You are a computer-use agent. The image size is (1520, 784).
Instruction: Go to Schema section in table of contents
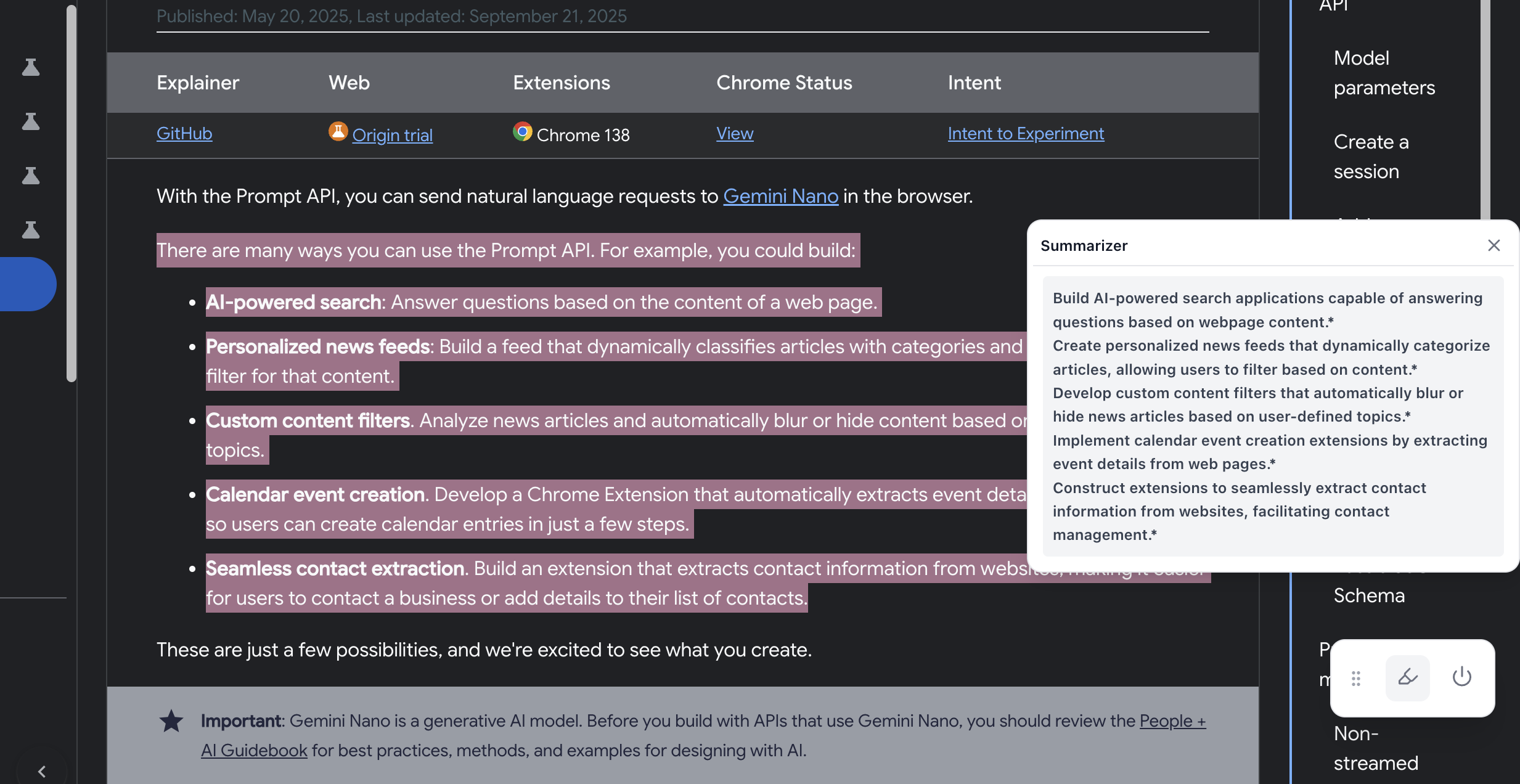[x=1369, y=595]
